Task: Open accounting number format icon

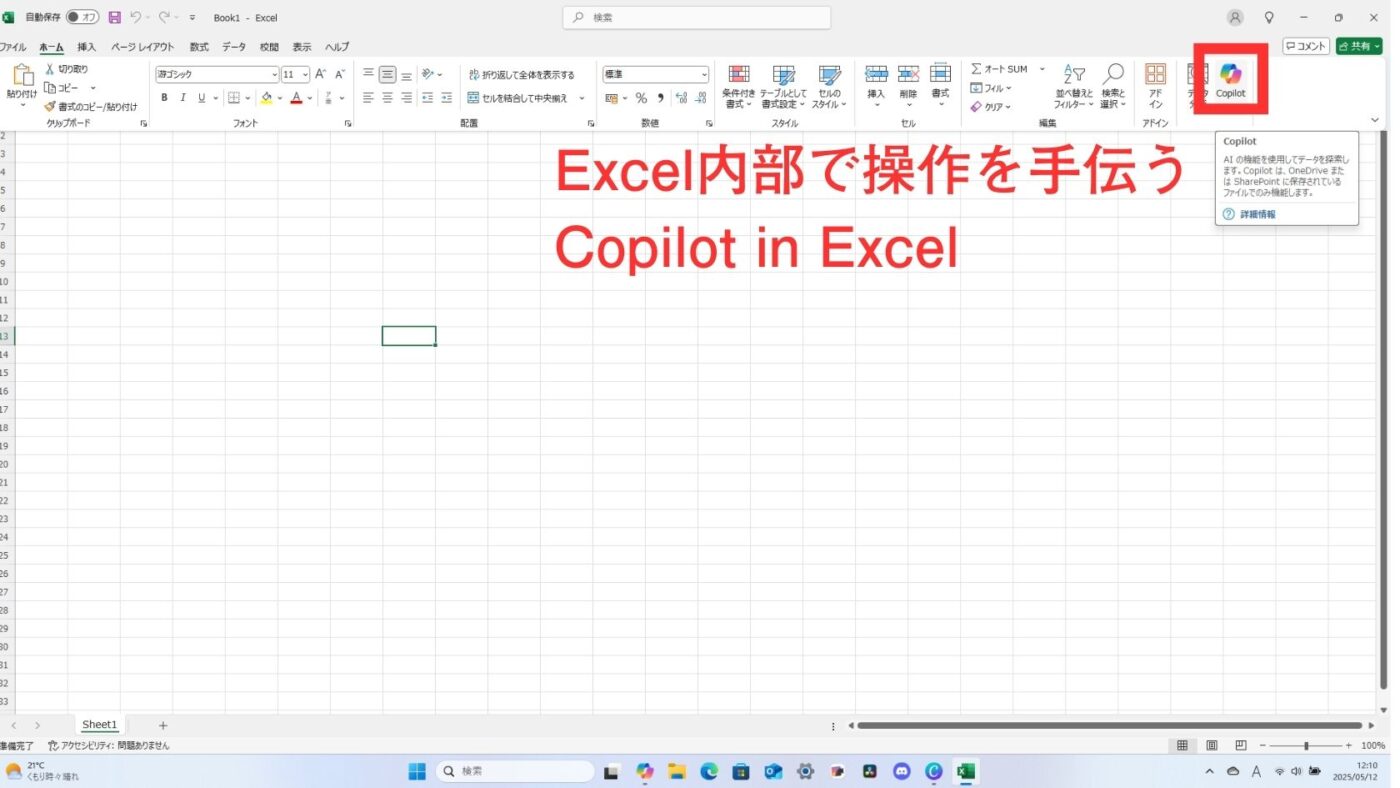Action: coord(612,98)
